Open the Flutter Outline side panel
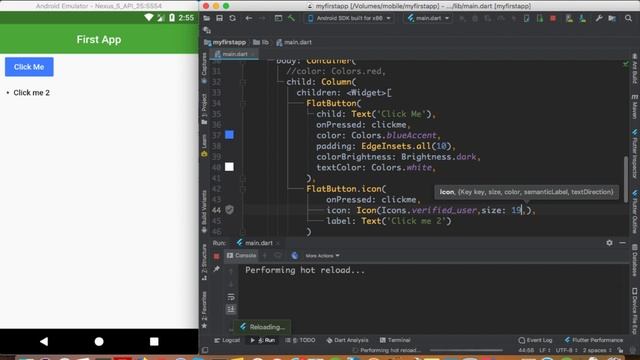This screenshot has height=360, width=640. (x=635, y=212)
